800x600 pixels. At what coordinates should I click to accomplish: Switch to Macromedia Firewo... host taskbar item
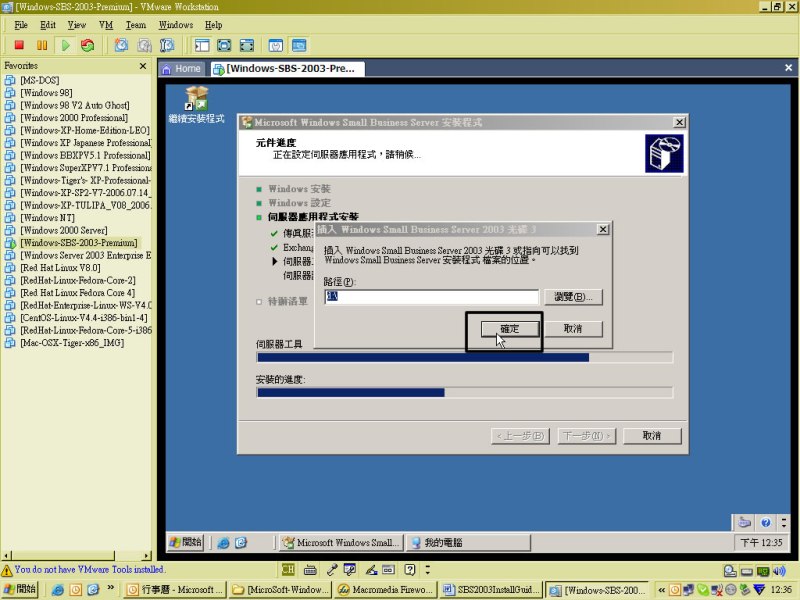tap(385, 590)
